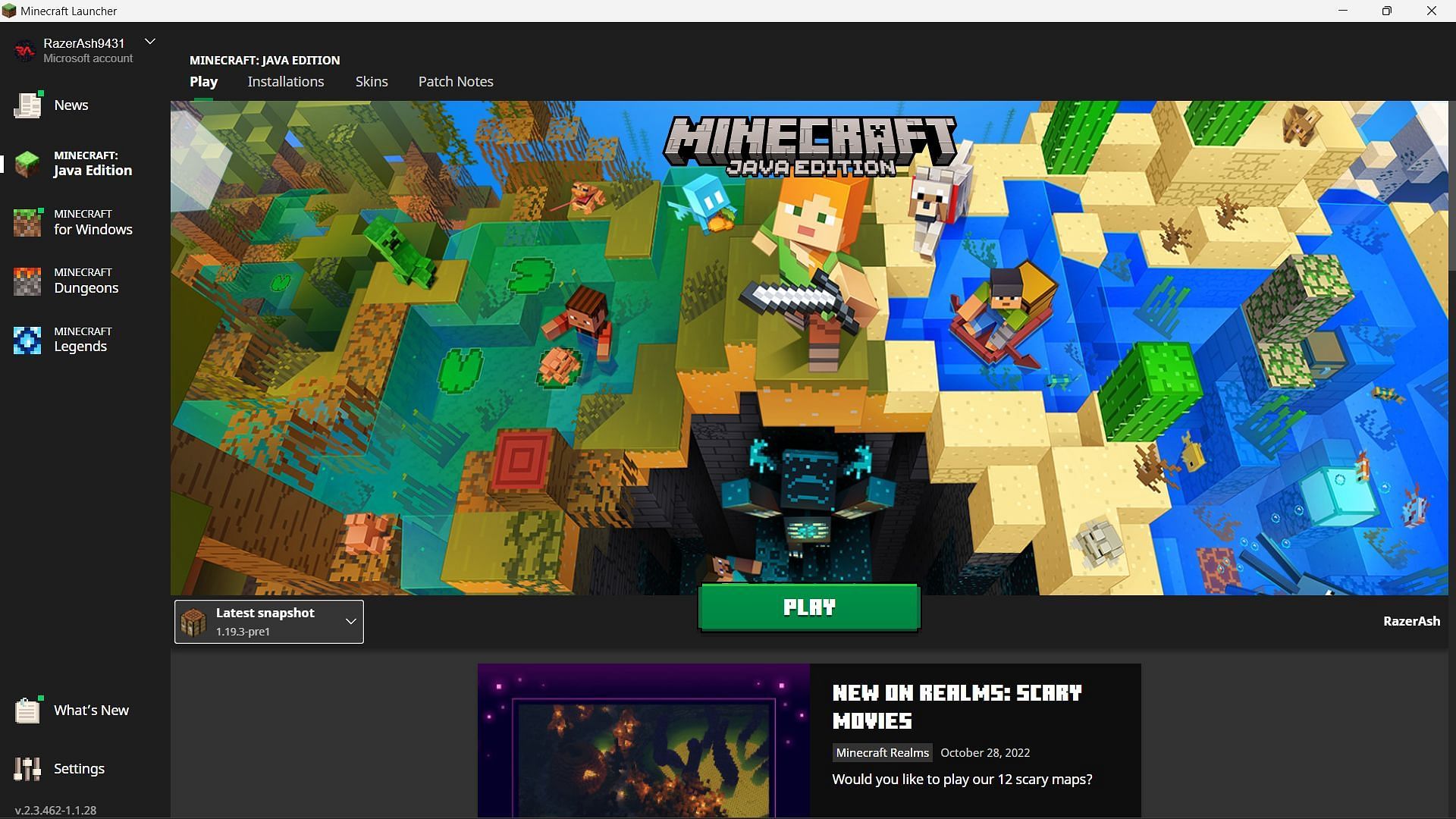Open Skins tab in Java Edition
The height and width of the screenshot is (819, 1456).
pyautogui.click(x=370, y=81)
